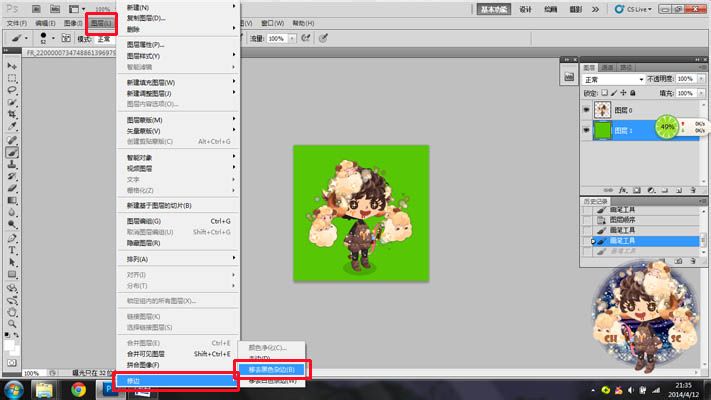Toggle lock position icon
This screenshot has height=400, width=711.
coord(623,93)
